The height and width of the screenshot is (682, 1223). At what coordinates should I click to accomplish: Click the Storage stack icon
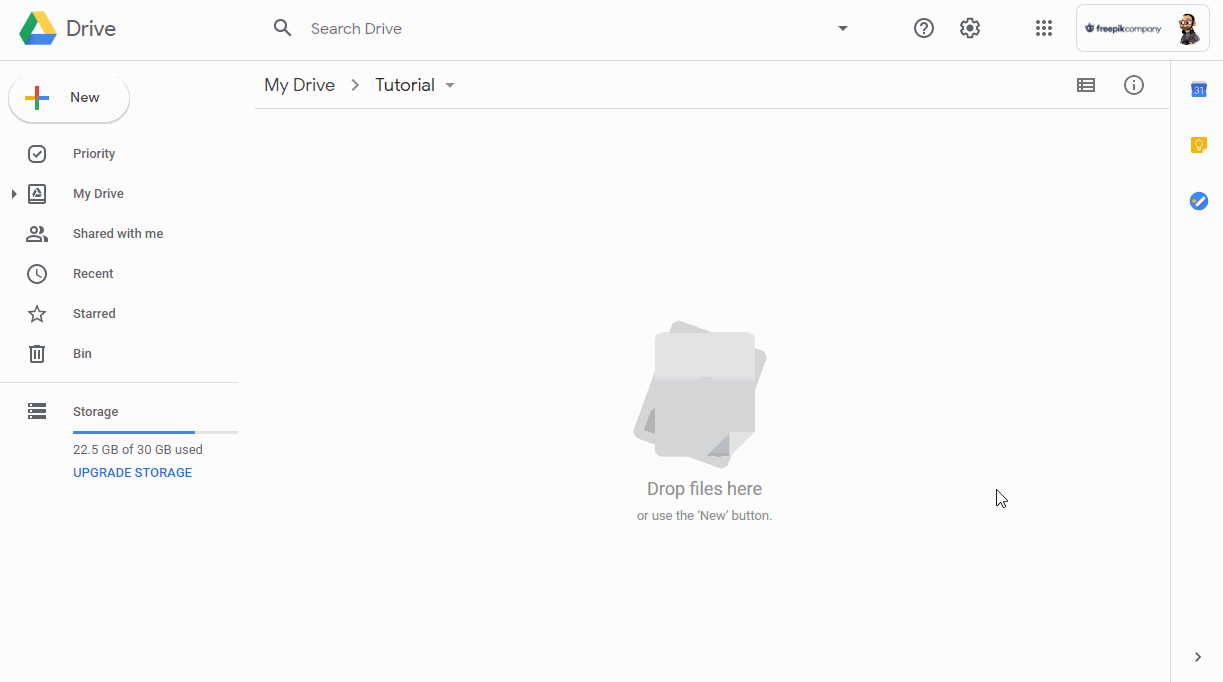click(37, 411)
